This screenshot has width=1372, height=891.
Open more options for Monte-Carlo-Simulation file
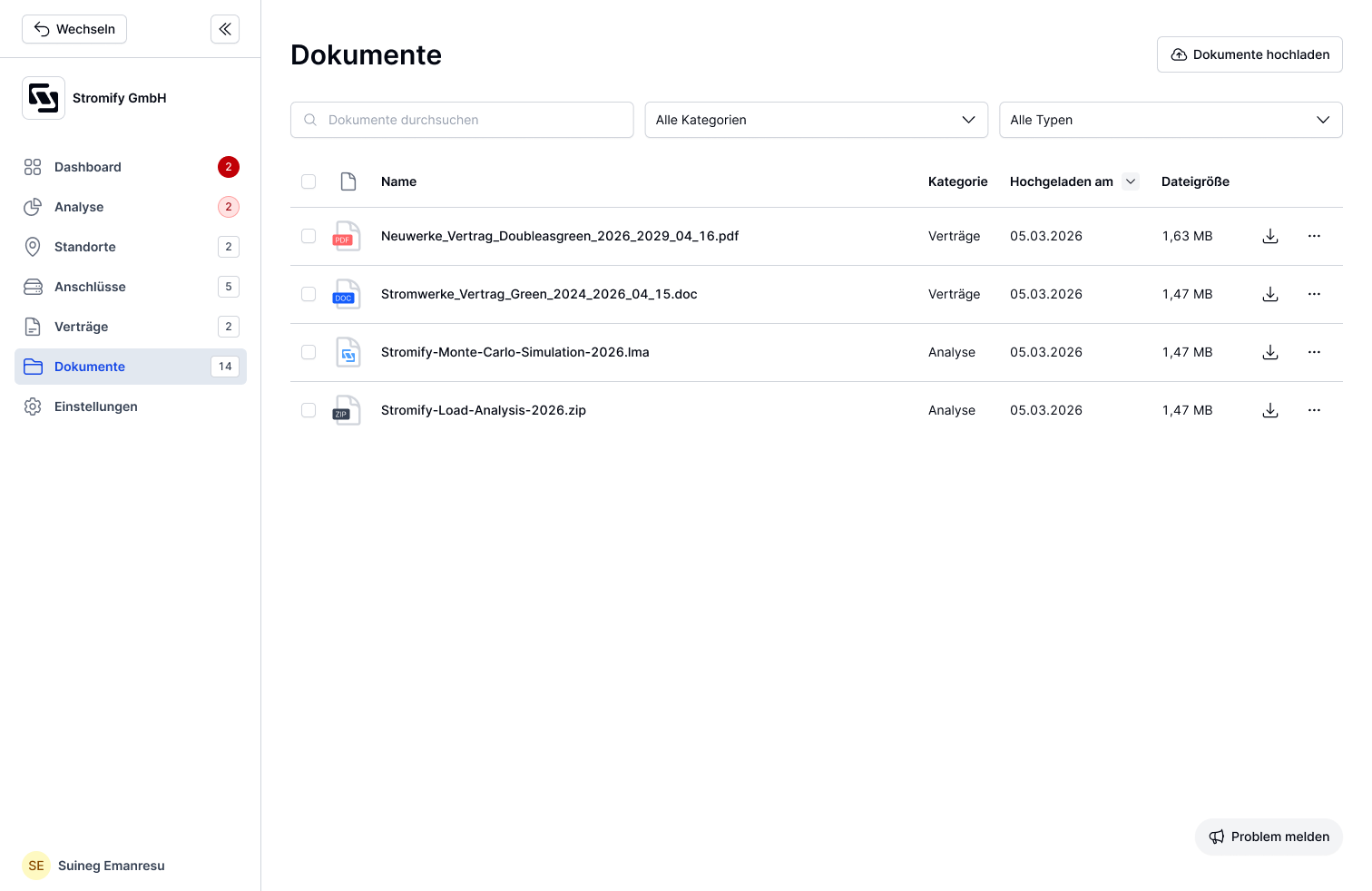[1314, 352]
